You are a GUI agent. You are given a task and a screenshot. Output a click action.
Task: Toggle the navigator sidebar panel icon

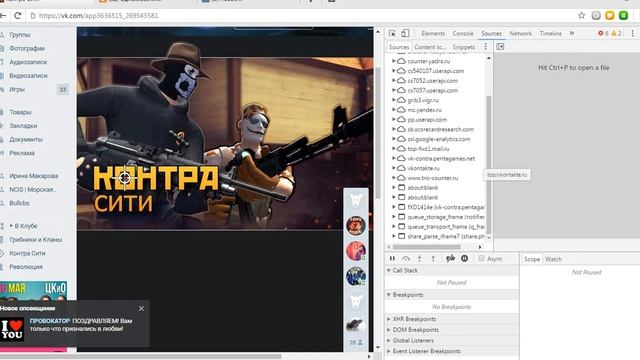coord(500,47)
